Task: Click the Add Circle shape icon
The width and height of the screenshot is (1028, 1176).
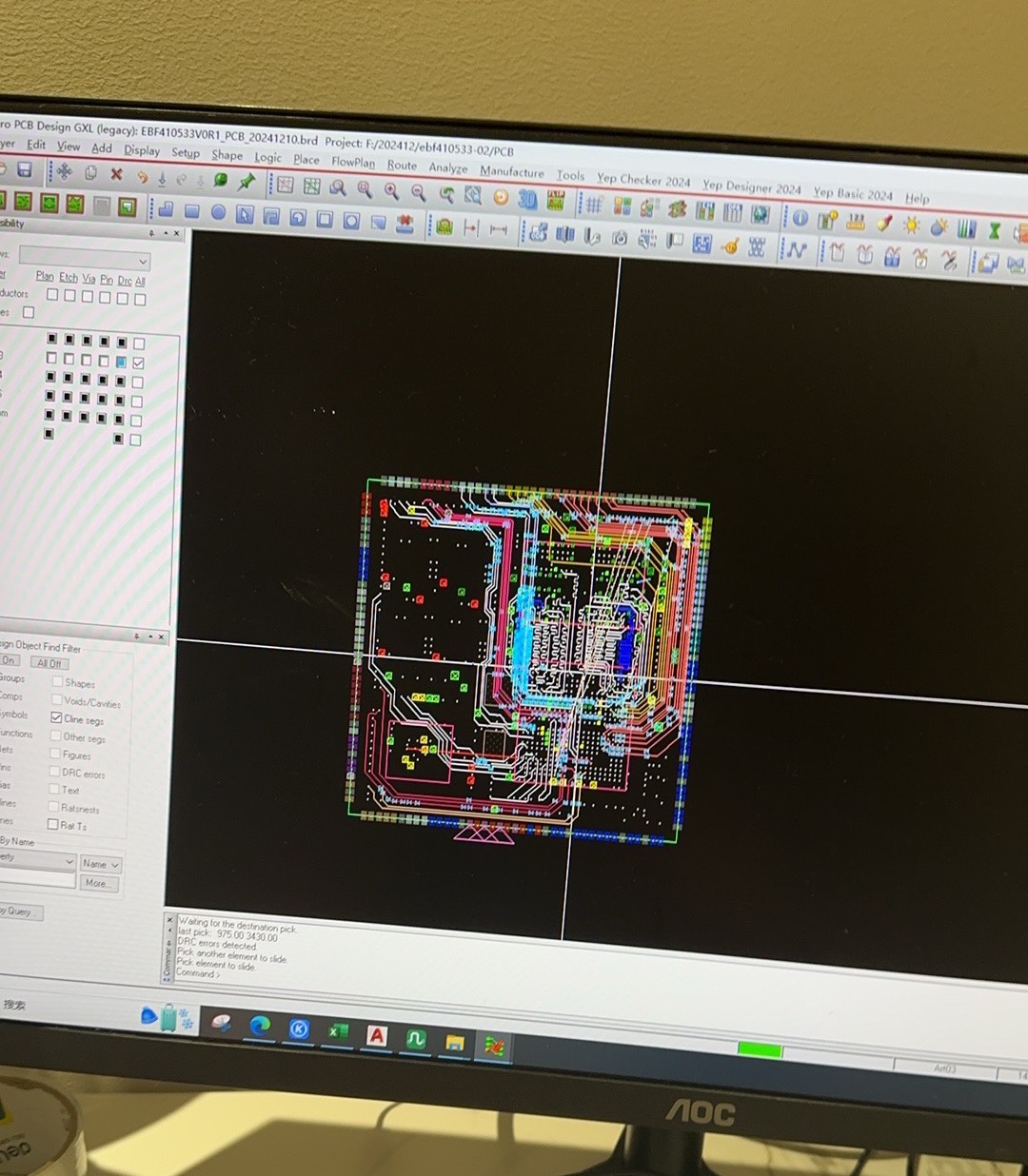Action: pyautogui.click(x=218, y=212)
